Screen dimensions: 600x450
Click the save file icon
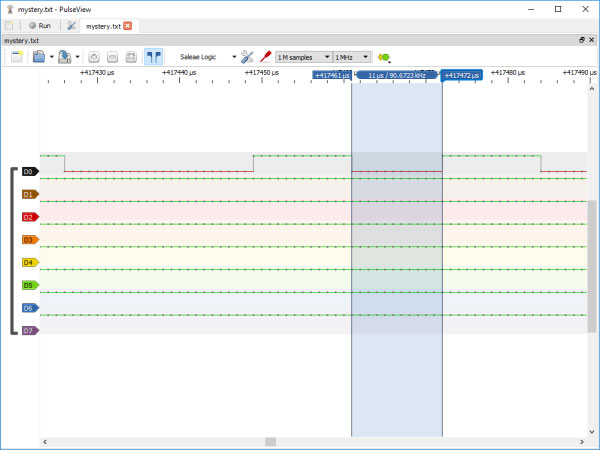[x=64, y=57]
